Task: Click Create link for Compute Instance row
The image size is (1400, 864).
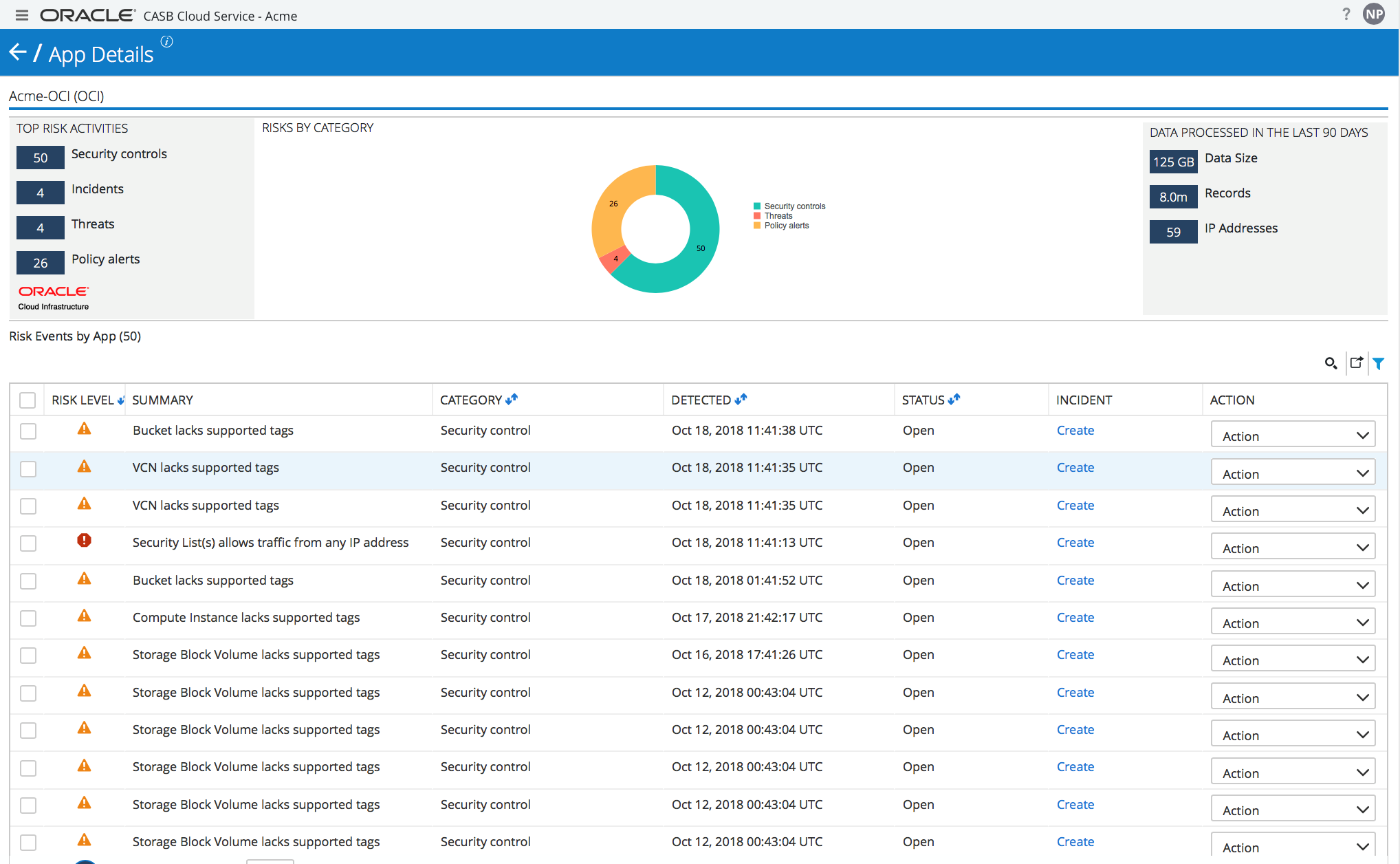Action: pos(1075,617)
